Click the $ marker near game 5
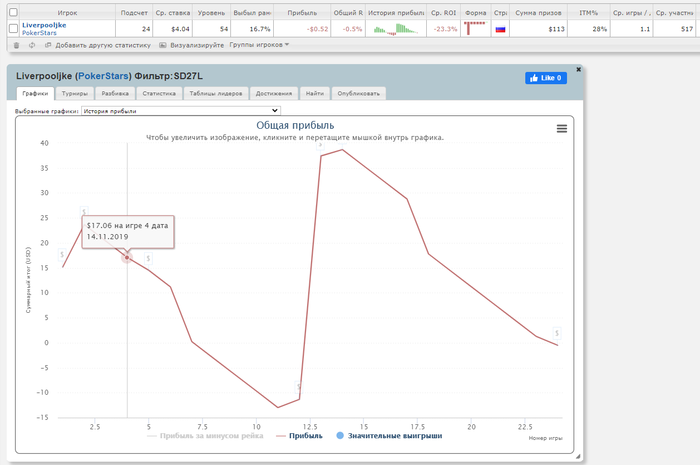The width and height of the screenshot is (700, 465). (x=148, y=258)
